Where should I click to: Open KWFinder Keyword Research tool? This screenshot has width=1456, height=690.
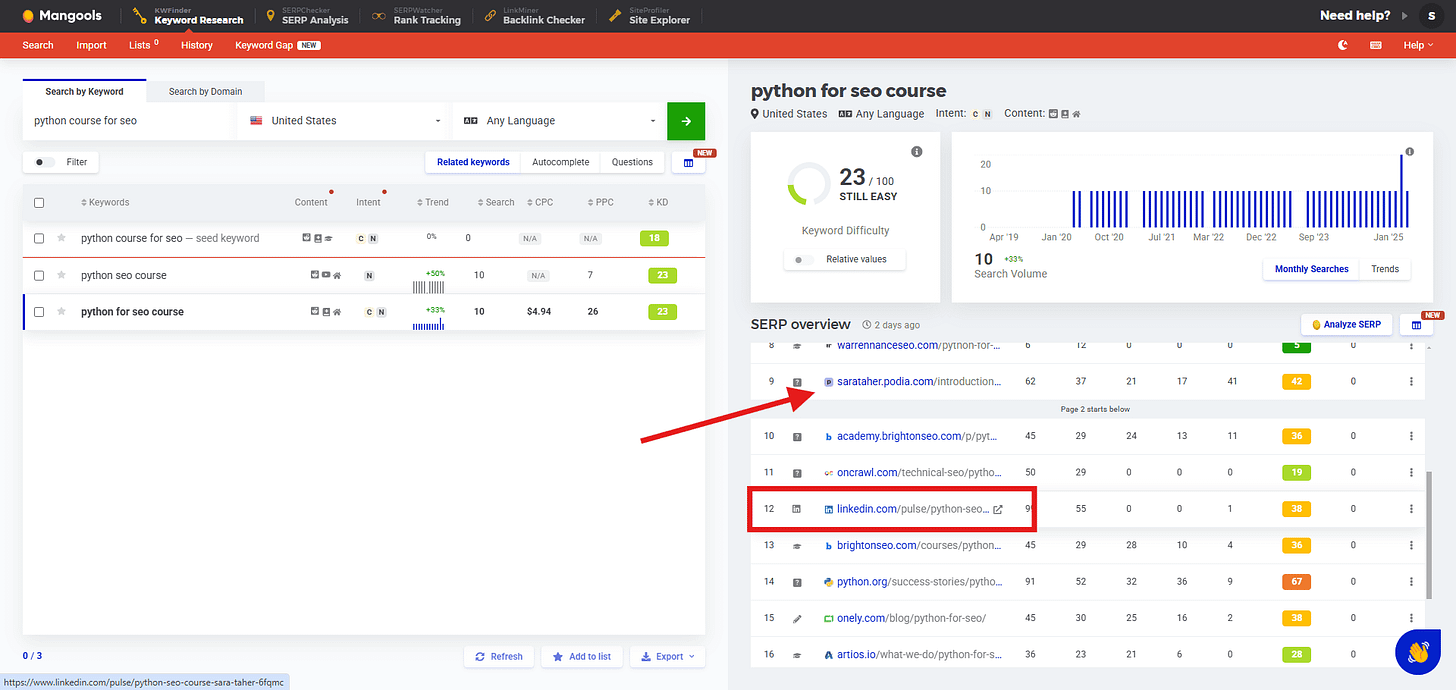188,16
